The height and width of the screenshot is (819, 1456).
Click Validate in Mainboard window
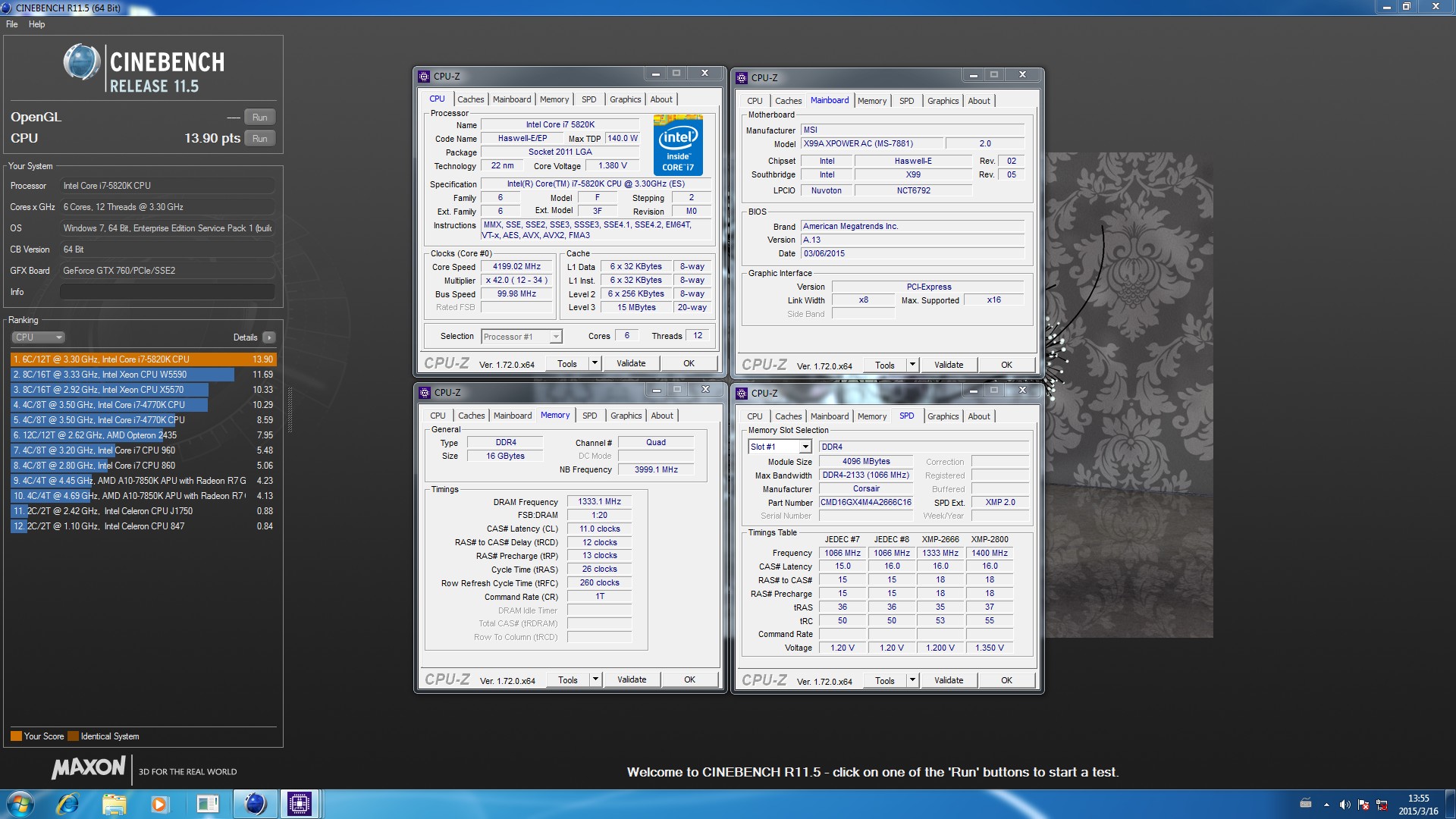pyautogui.click(x=949, y=365)
